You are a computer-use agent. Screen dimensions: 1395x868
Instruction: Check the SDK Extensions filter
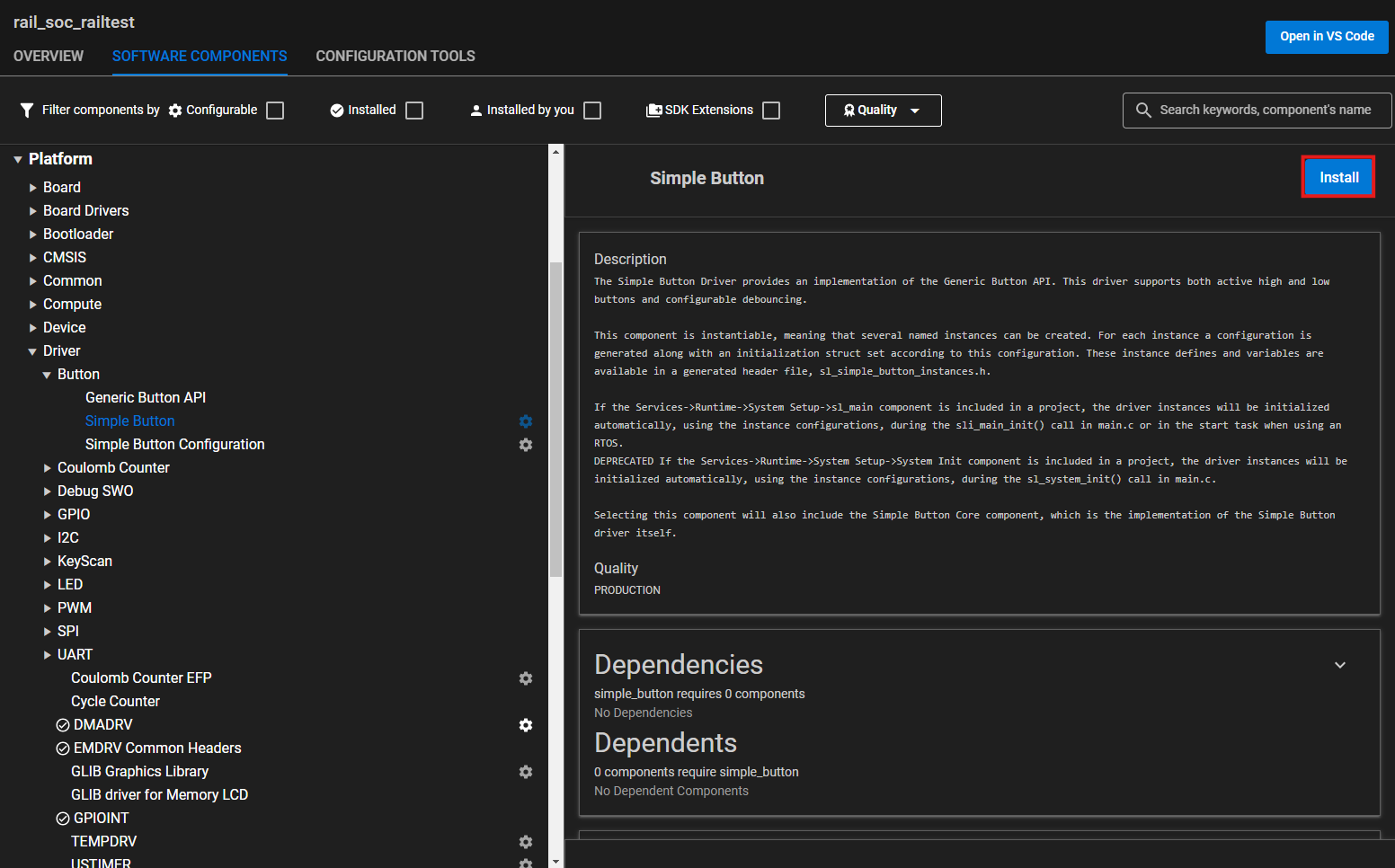coord(771,110)
